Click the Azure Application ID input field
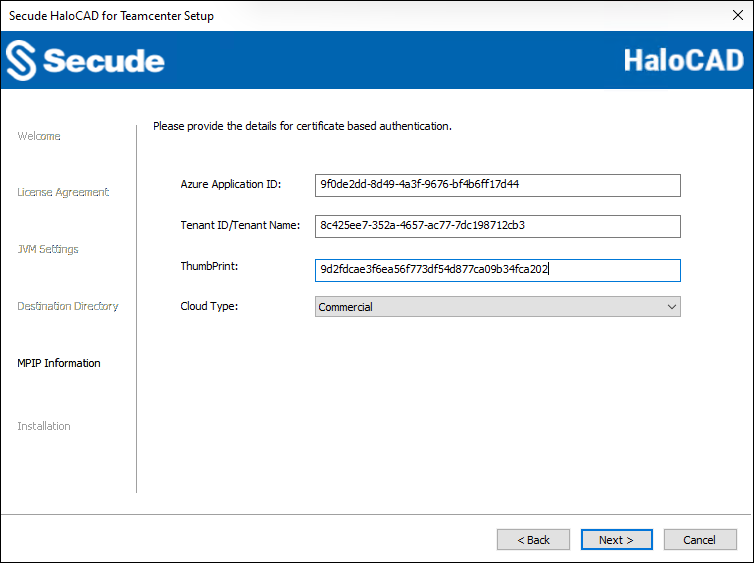Viewport: 754px width, 563px height. 498,185
